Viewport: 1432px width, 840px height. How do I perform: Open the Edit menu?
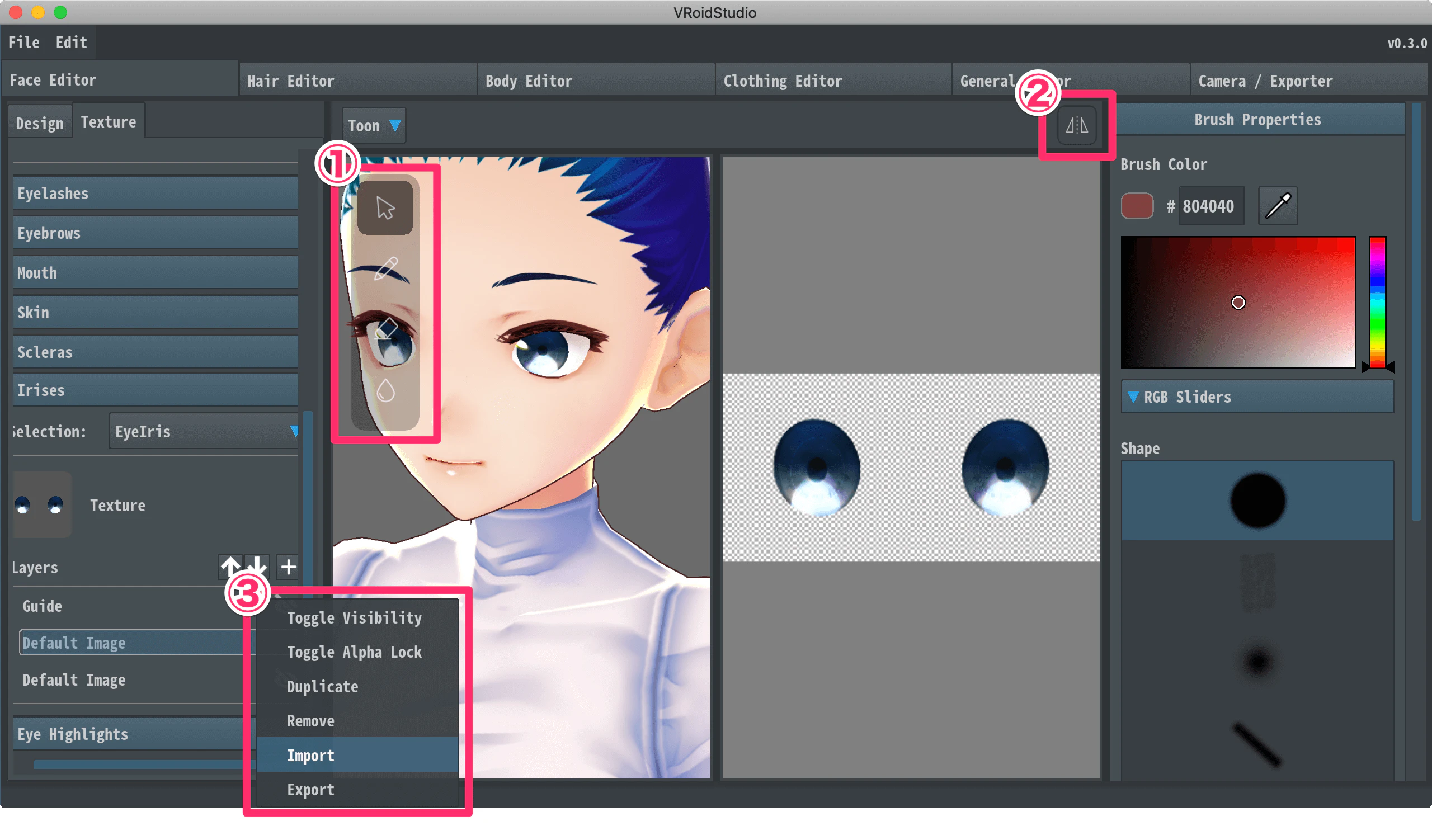[x=72, y=43]
